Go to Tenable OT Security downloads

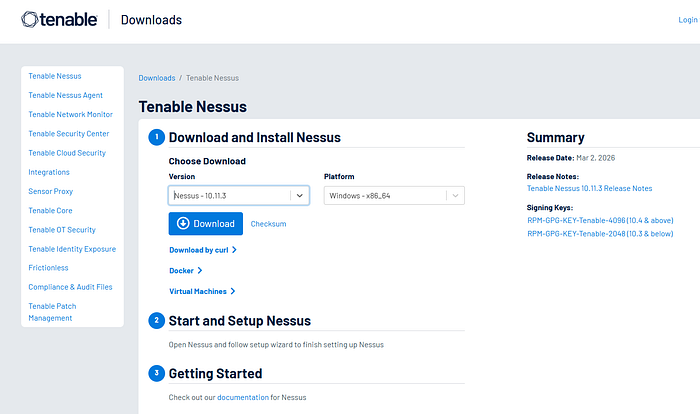point(62,230)
